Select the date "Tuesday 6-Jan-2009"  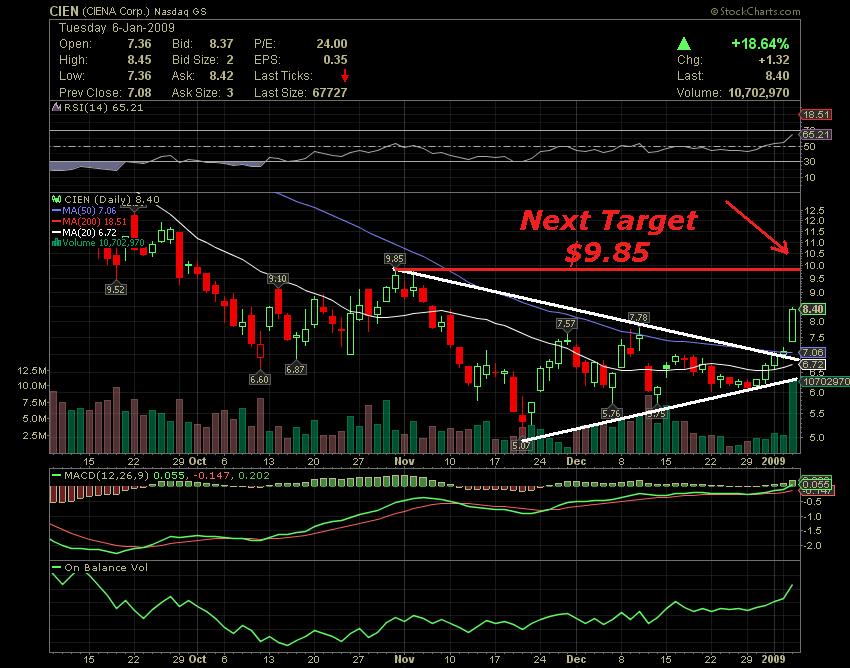pyautogui.click(x=117, y=28)
